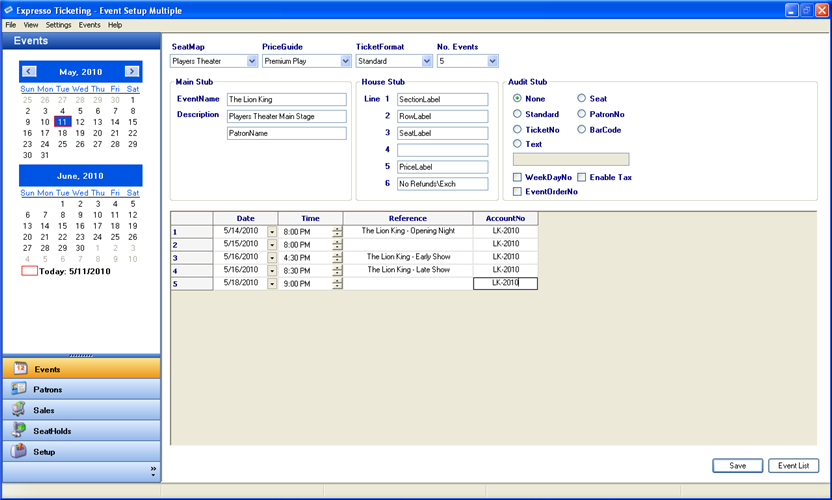This screenshot has height=500, width=832.
Task: Click the Patrons icon in sidebar
Action: [x=19, y=389]
